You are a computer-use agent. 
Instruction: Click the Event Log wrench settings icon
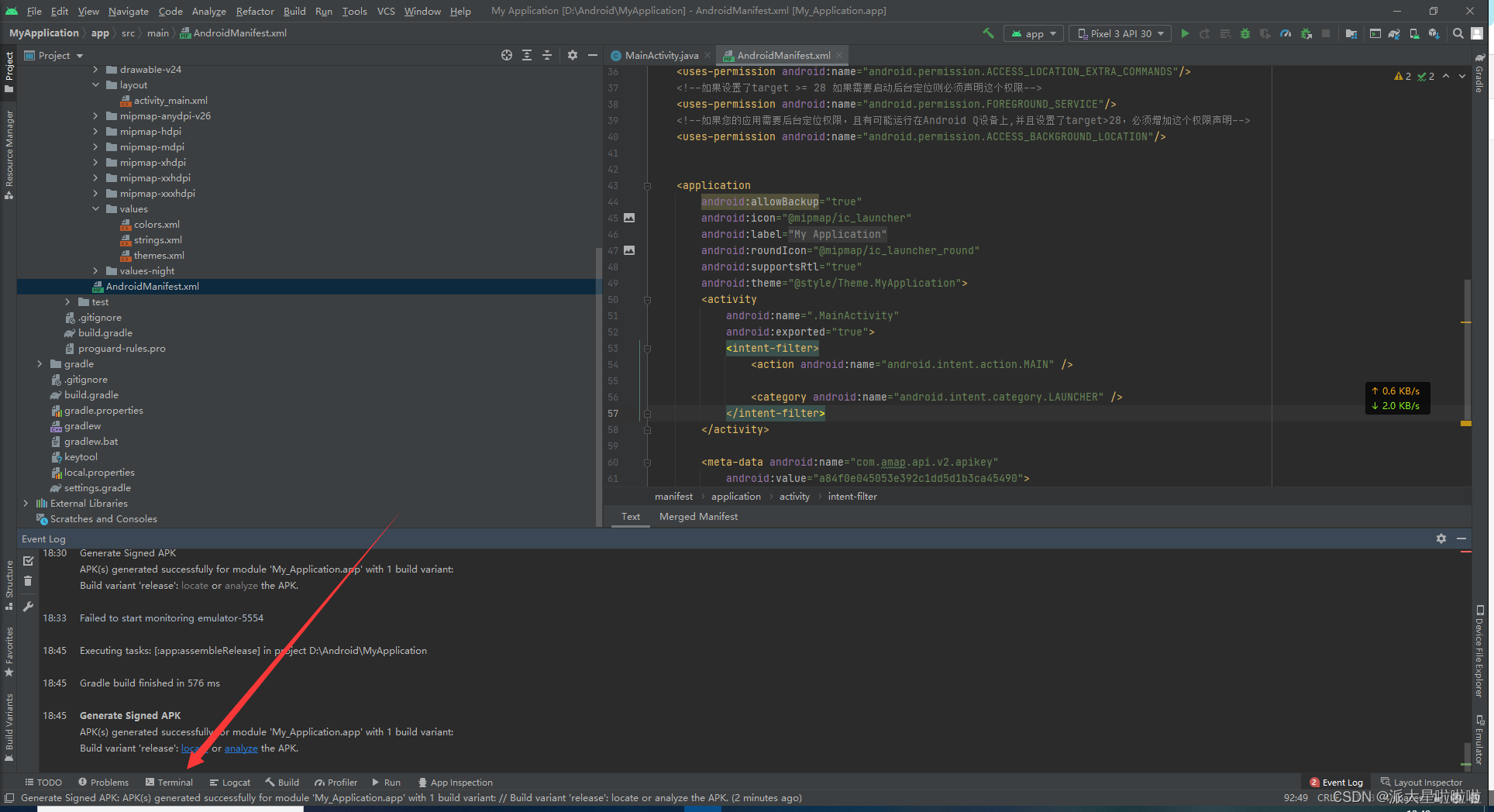pyautogui.click(x=29, y=607)
